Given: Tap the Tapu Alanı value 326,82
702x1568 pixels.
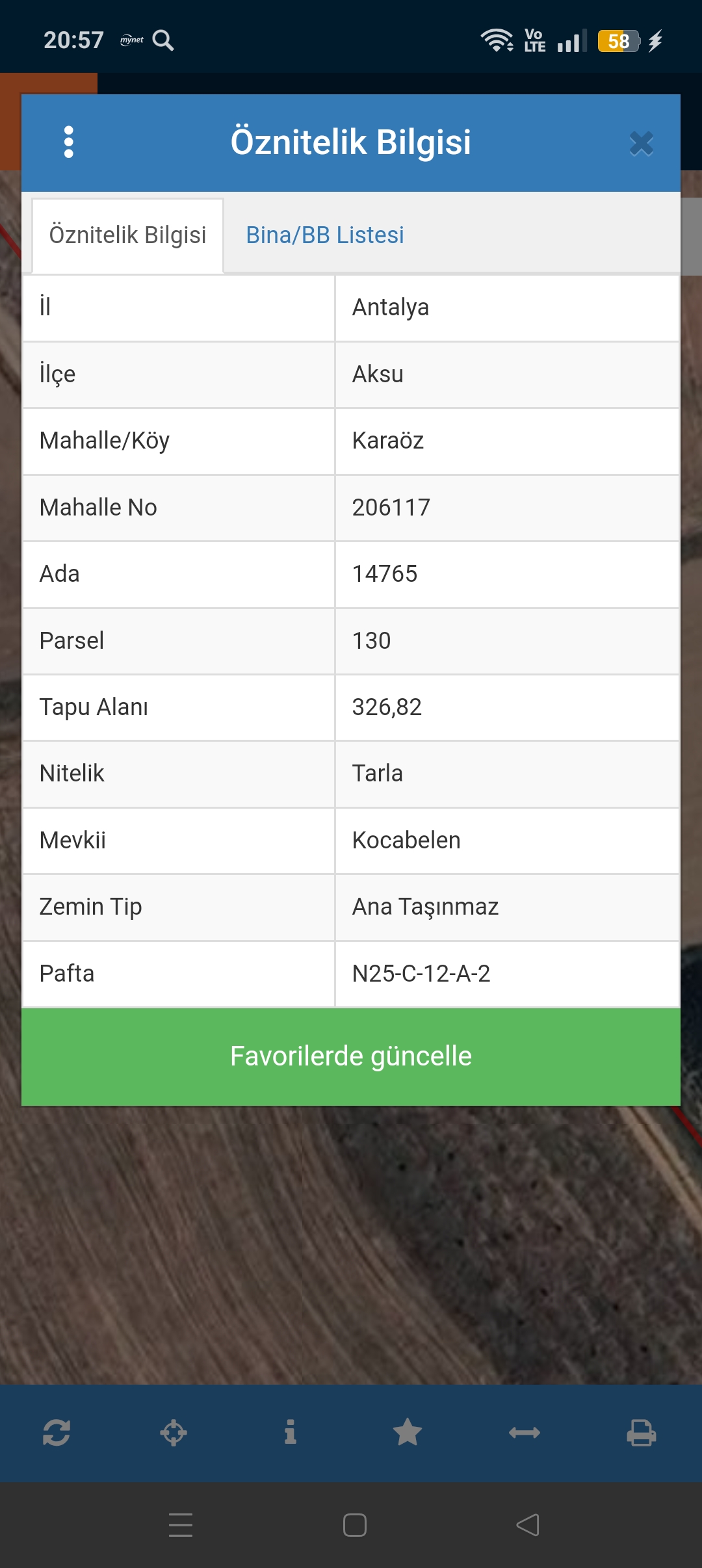Looking at the screenshot, I should pyautogui.click(x=387, y=707).
